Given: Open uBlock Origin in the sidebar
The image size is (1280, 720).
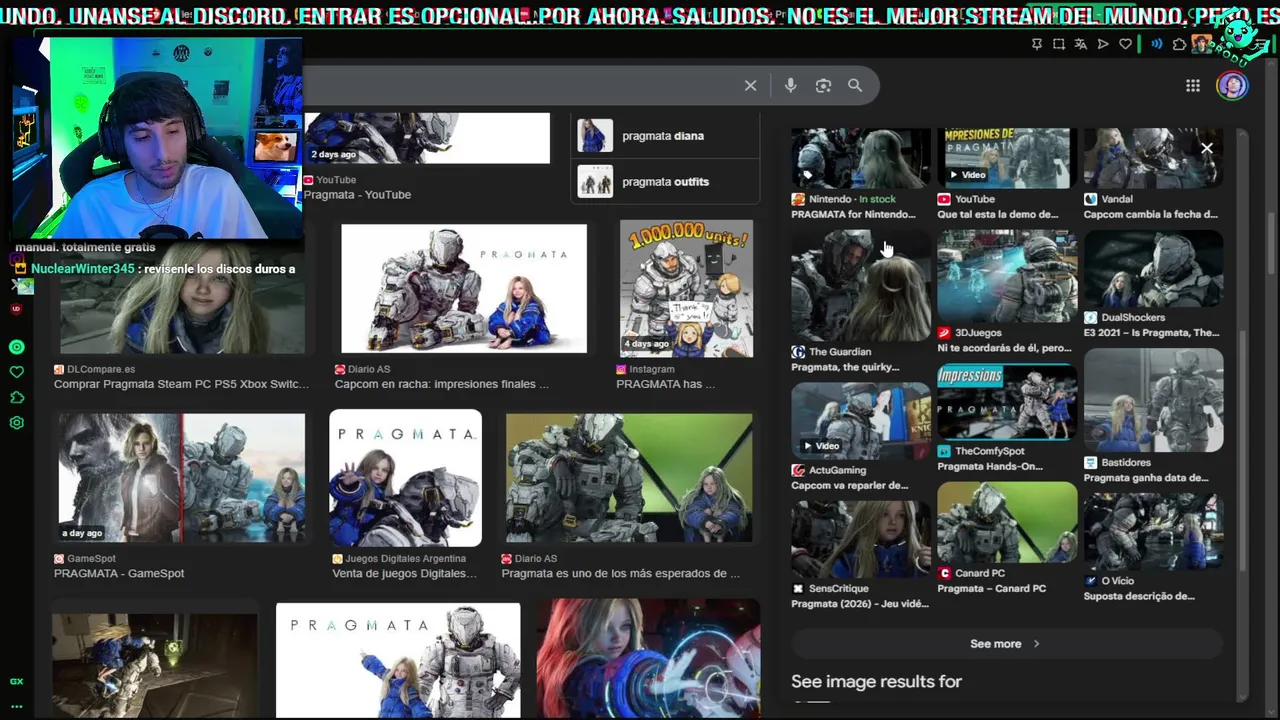Looking at the screenshot, I should coord(16,309).
